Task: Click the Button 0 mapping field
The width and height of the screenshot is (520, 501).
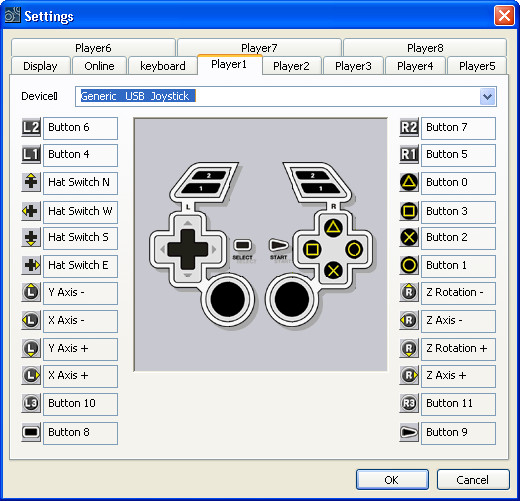Action: (458, 183)
